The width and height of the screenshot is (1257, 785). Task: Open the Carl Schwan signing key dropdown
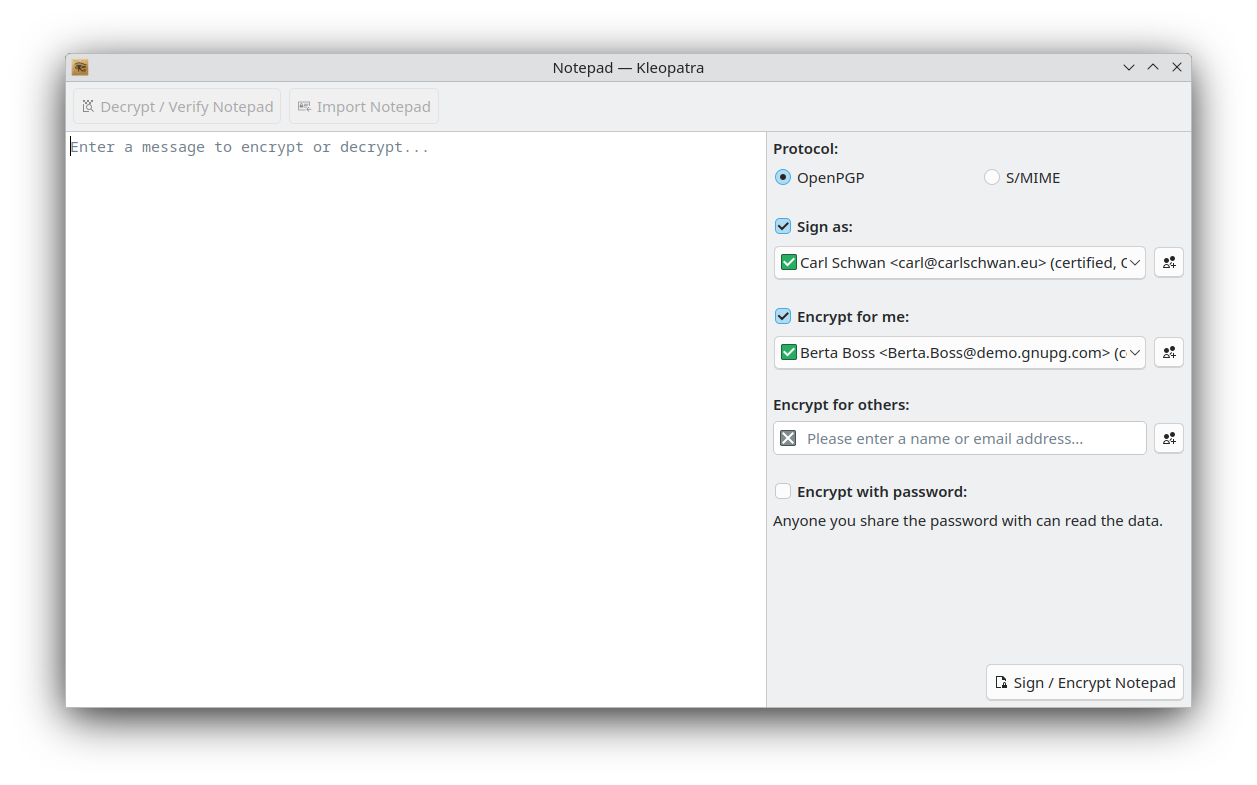[x=960, y=263]
